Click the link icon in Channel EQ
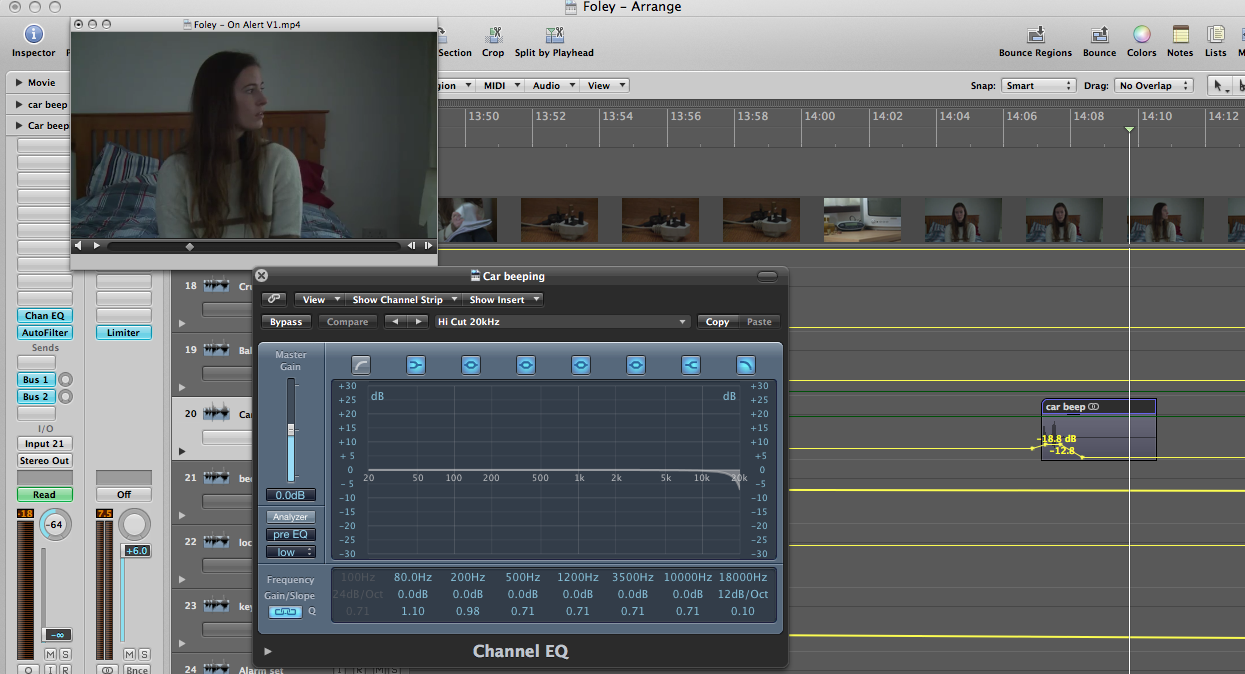The height and width of the screenshot is (674, 1245). 274,299
